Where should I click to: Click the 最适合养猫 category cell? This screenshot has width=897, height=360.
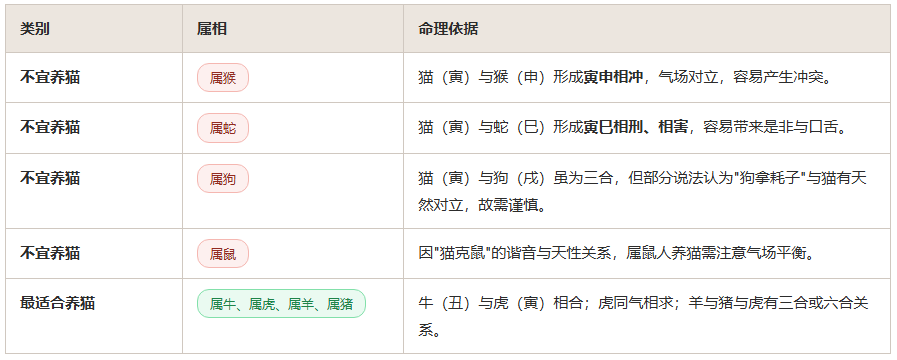57,303
